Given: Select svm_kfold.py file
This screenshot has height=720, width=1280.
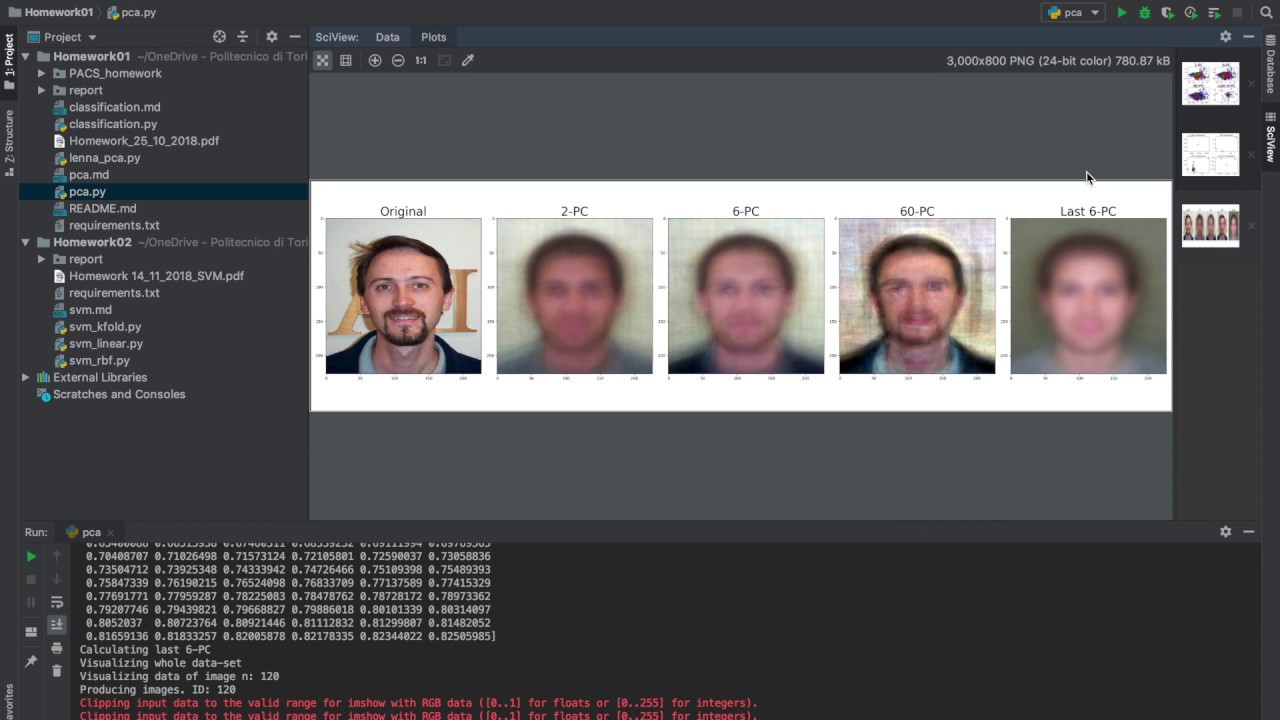Looking at the screenshot, I should [105, 327].
